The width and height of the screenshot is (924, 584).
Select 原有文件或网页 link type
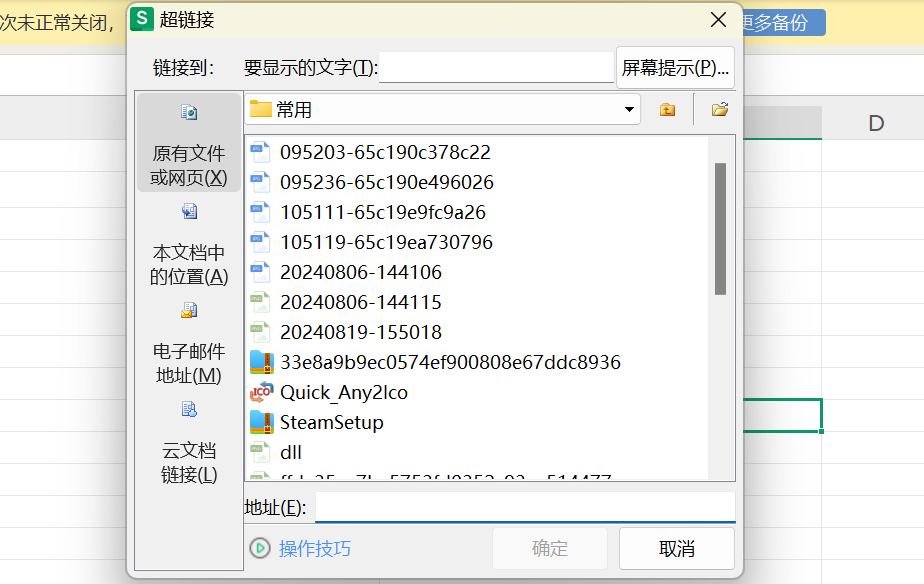pos(189,143)
